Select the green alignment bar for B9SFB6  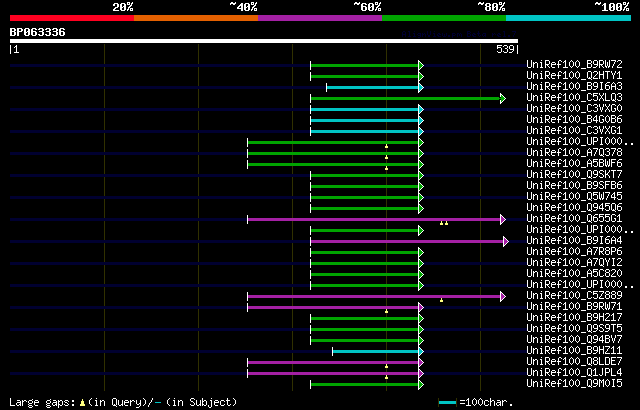point(364,186)
